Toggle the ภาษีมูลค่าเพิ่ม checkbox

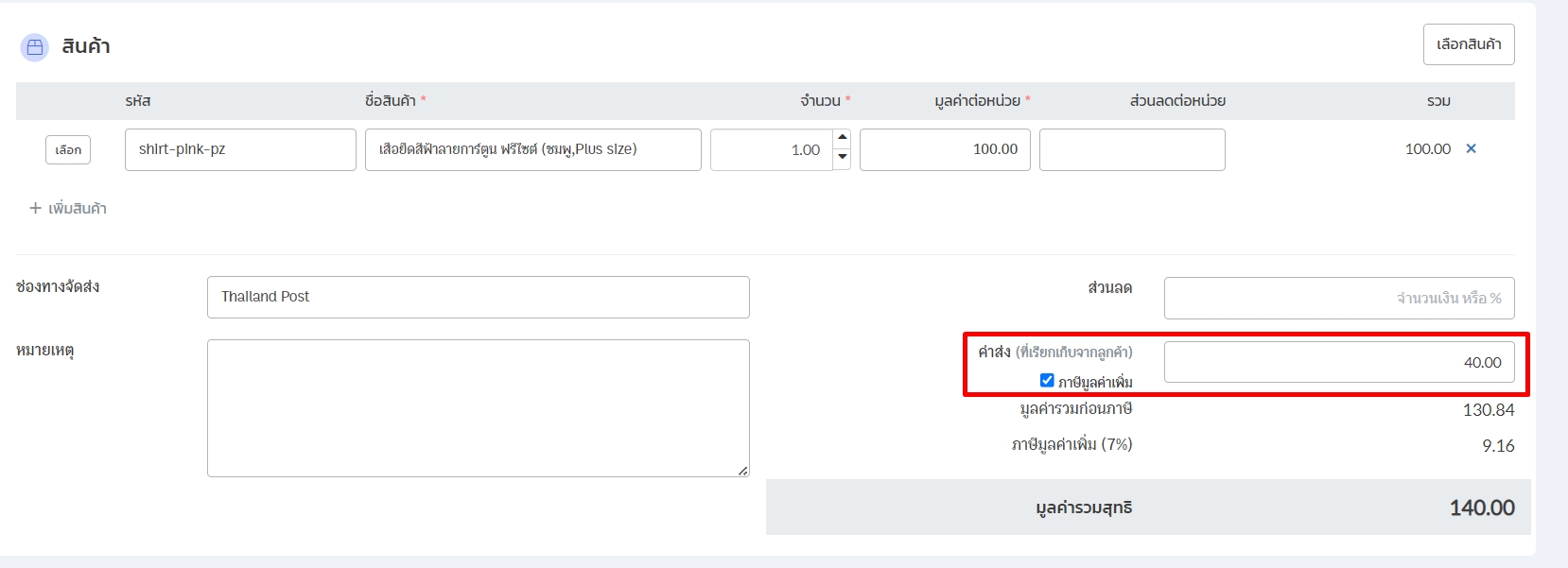click(x=1047, y=380)
